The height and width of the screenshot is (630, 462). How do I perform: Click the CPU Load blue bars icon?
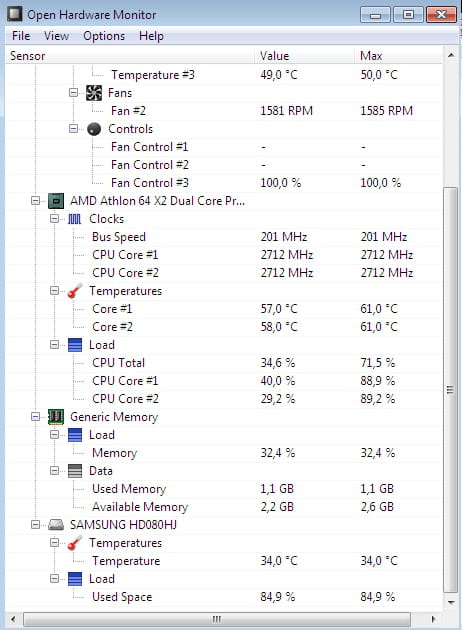(75, 345)
